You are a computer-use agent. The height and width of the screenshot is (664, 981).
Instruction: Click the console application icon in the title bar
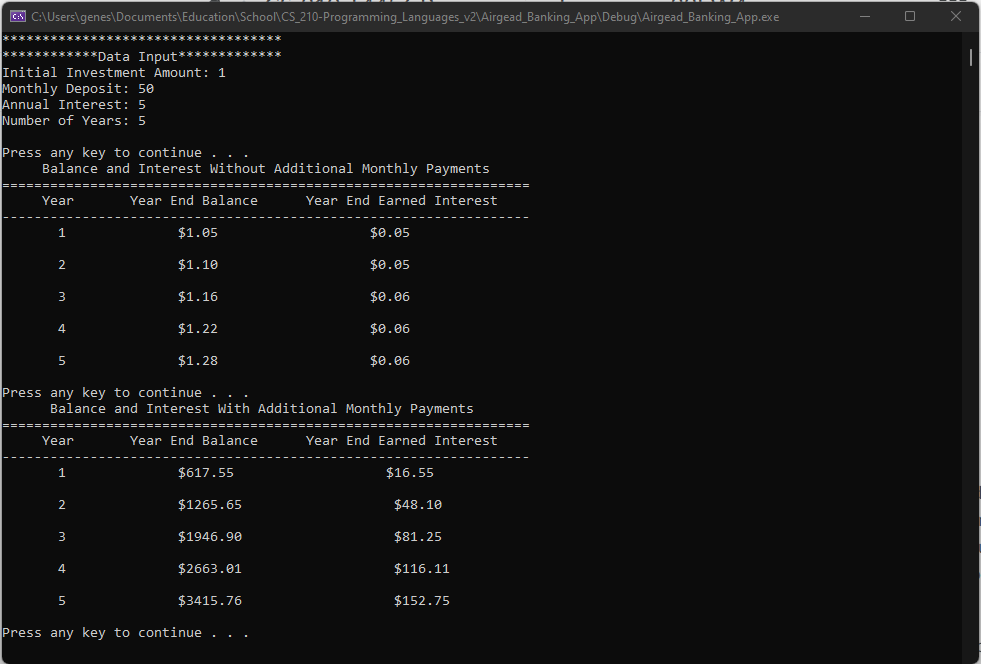(15, 16)
